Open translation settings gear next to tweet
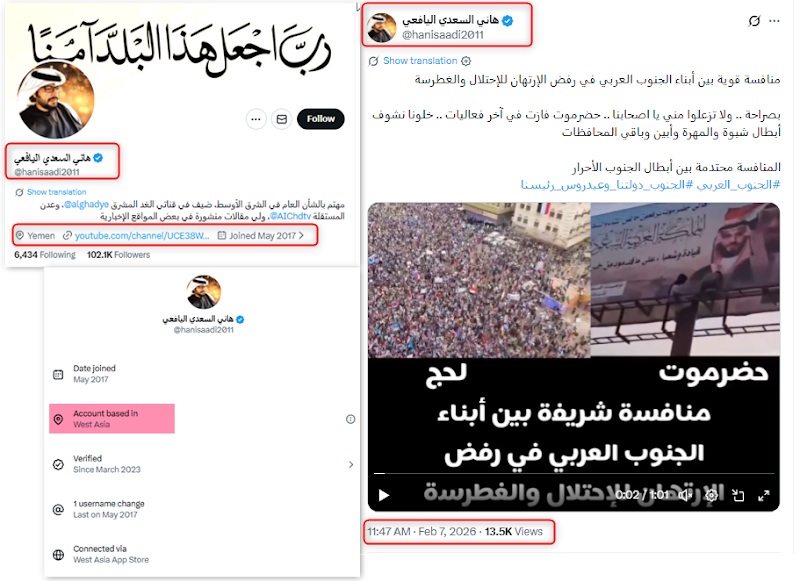Image resolution: width=800 pixels, height=581 pixels. point(466,61)
